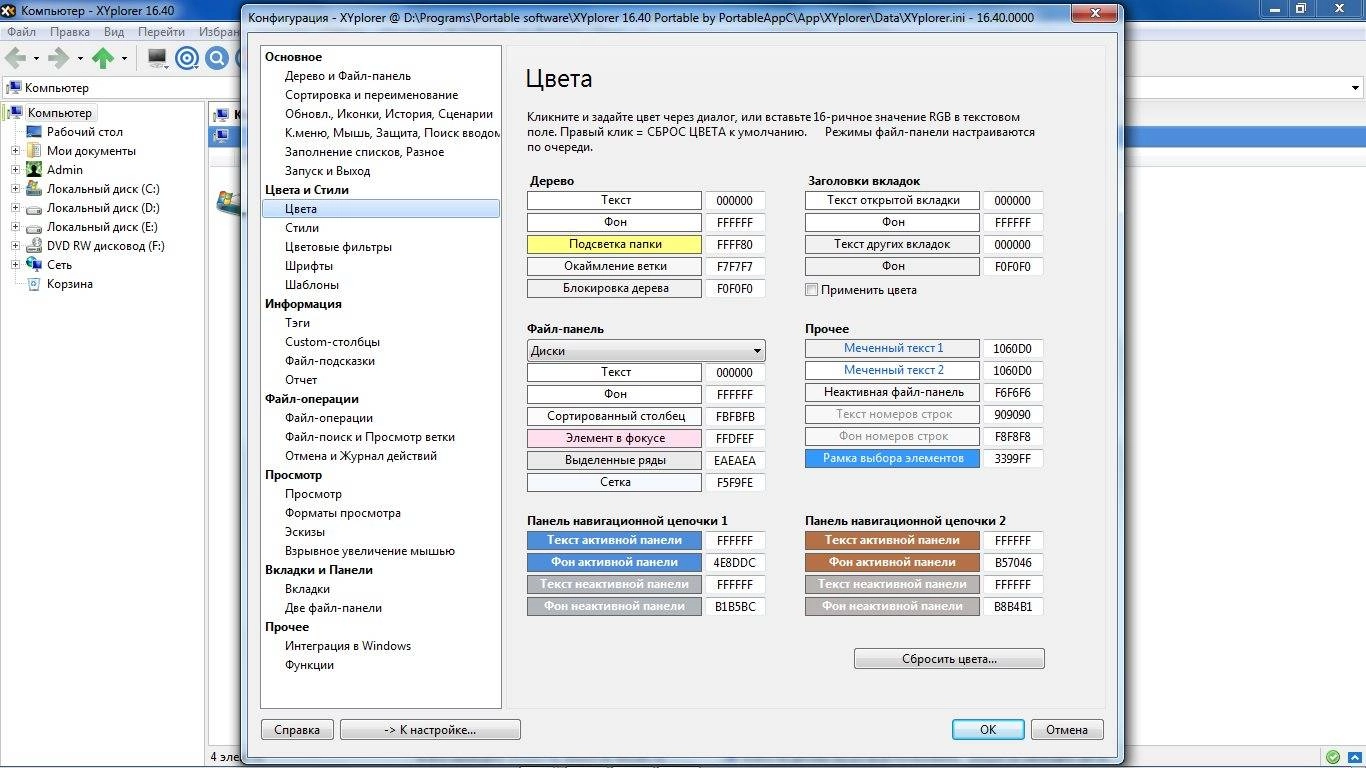
Task: Click the blue target hotlist toolbar icon
Action: (187, 58)
